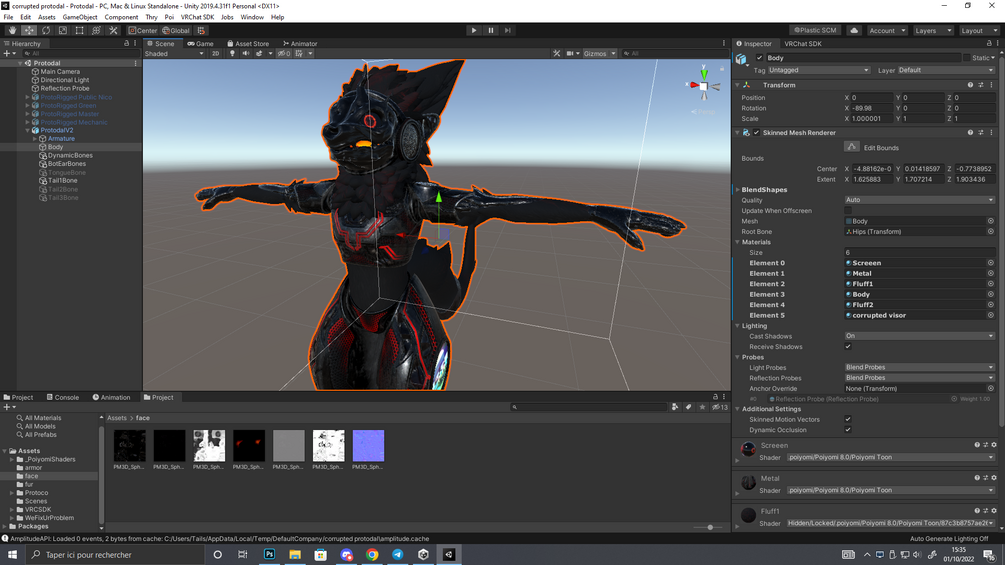
Task: Open the Account dropdown
Action: point(887,30)
